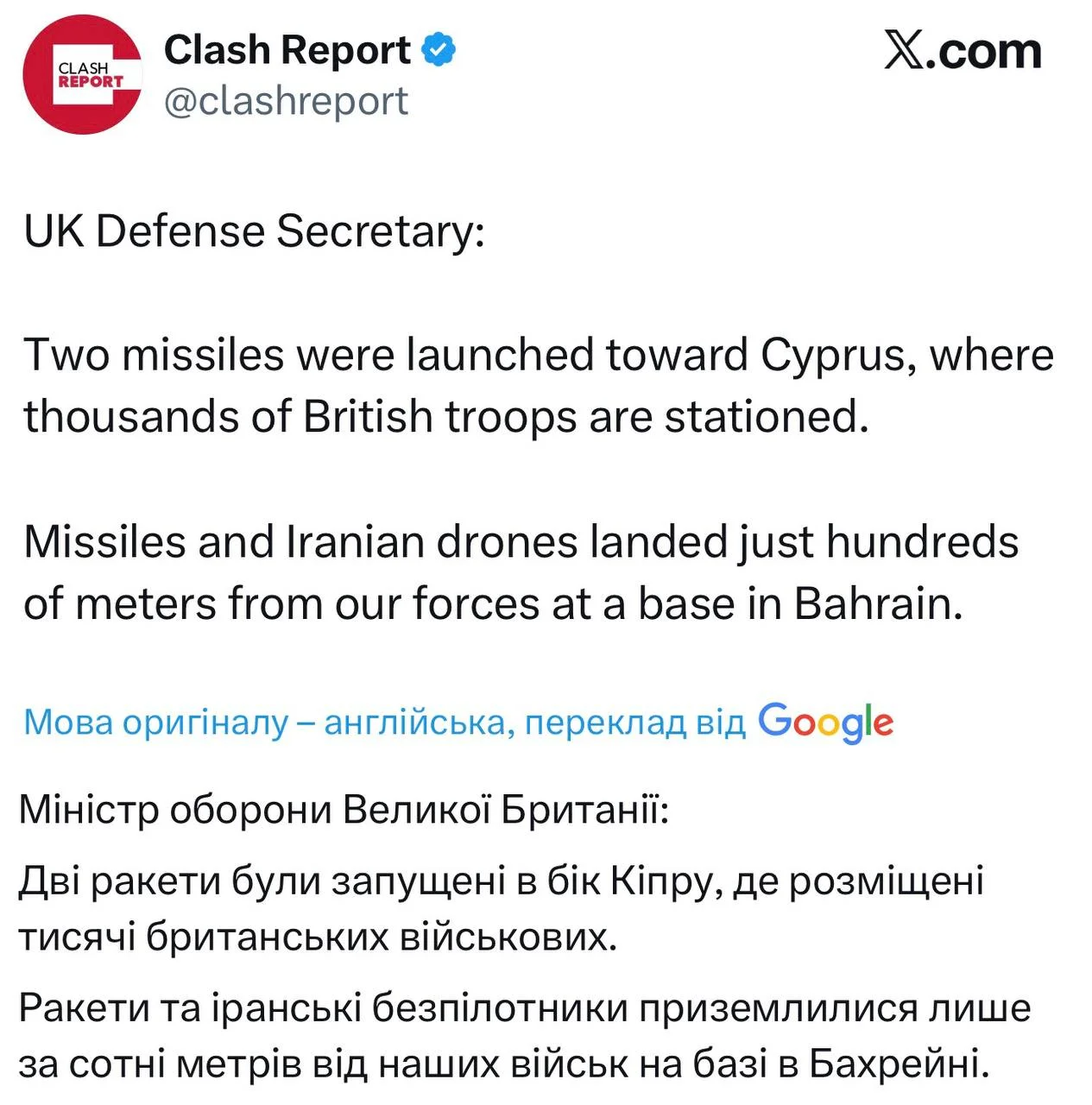Click the sentence about British troops stationed
1092x1105 pixels.
click(539, 387)
